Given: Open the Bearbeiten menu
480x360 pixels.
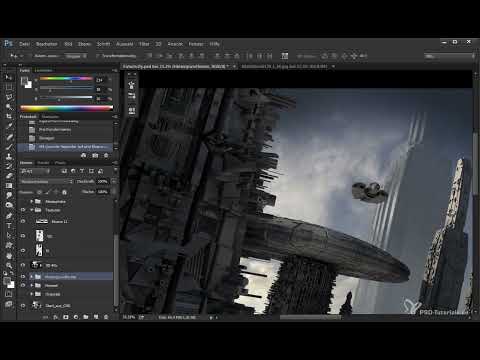Looking at the screenshot, I should [47, 44].
